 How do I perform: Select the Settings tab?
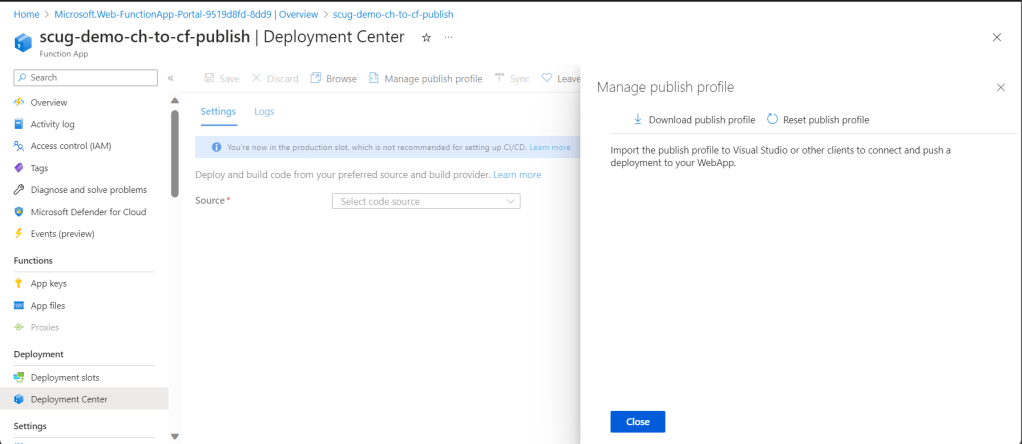click(218, 112)
